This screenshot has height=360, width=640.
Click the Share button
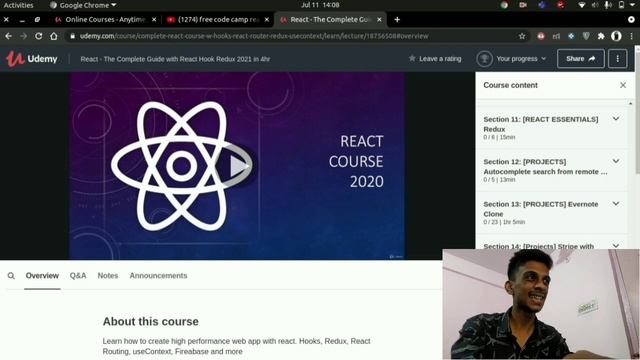pyautogui.click(x=580, y=59)
